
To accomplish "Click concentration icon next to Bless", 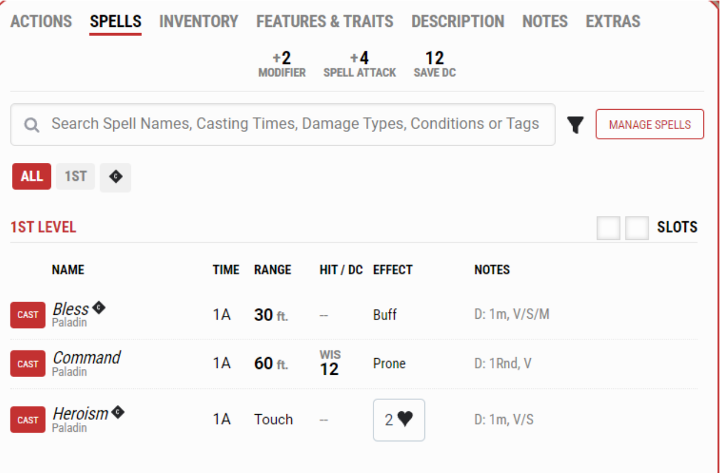I will pos(99,307).
